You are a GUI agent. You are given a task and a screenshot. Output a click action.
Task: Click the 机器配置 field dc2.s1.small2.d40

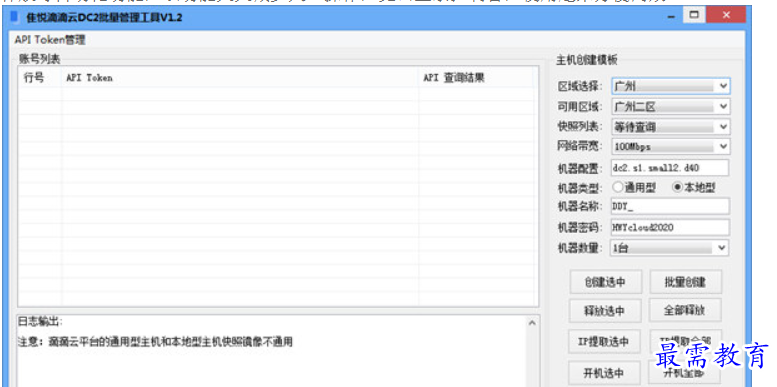point(669,167)
